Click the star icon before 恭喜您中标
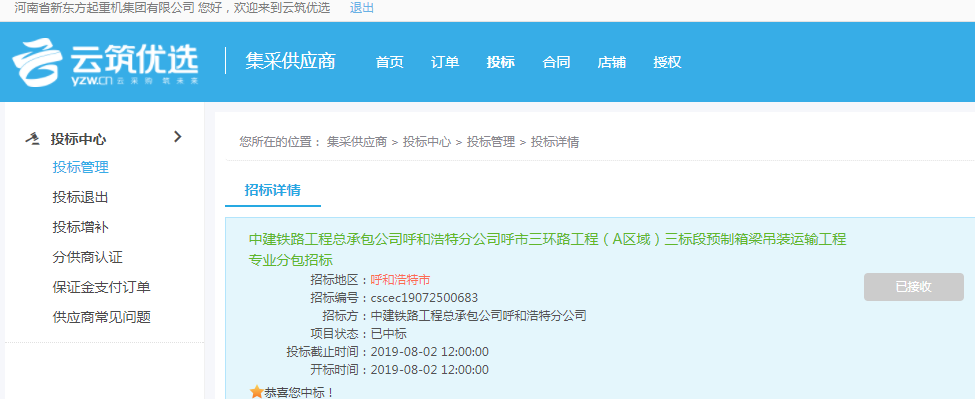This screenshot has height=399, width=975. tap(256, 392)
